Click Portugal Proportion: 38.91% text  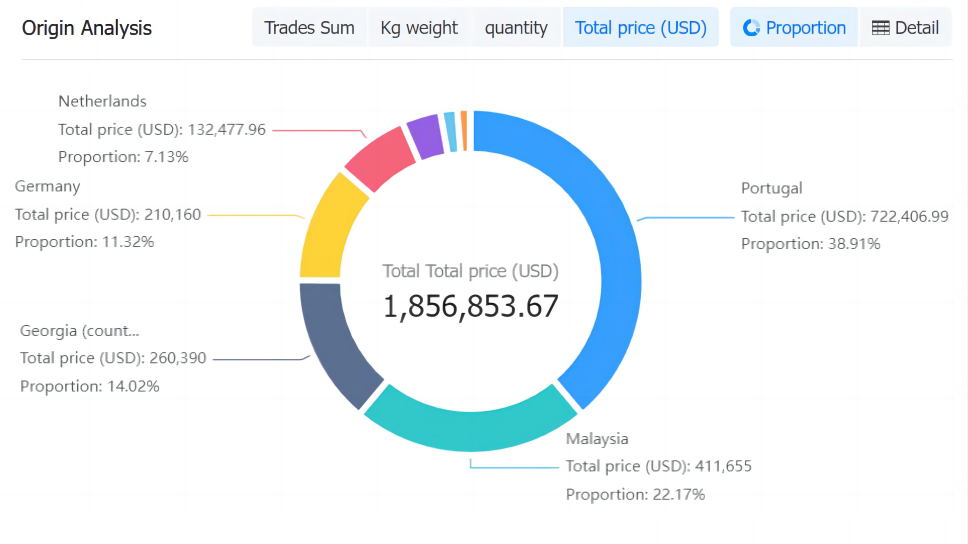pos(810,244)
